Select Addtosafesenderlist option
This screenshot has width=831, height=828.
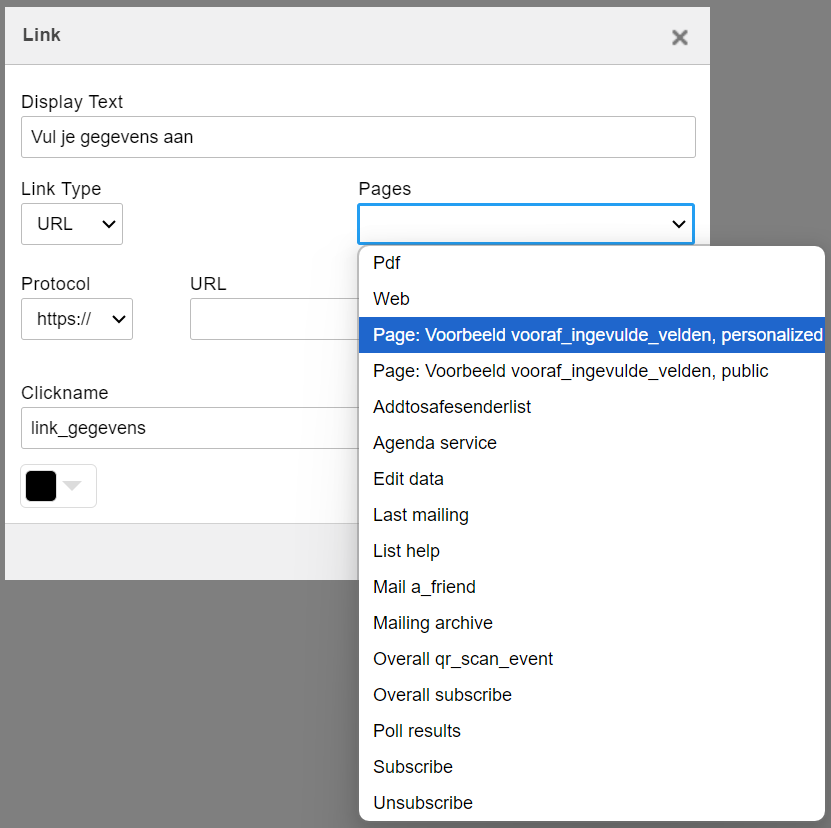point(451,407)
